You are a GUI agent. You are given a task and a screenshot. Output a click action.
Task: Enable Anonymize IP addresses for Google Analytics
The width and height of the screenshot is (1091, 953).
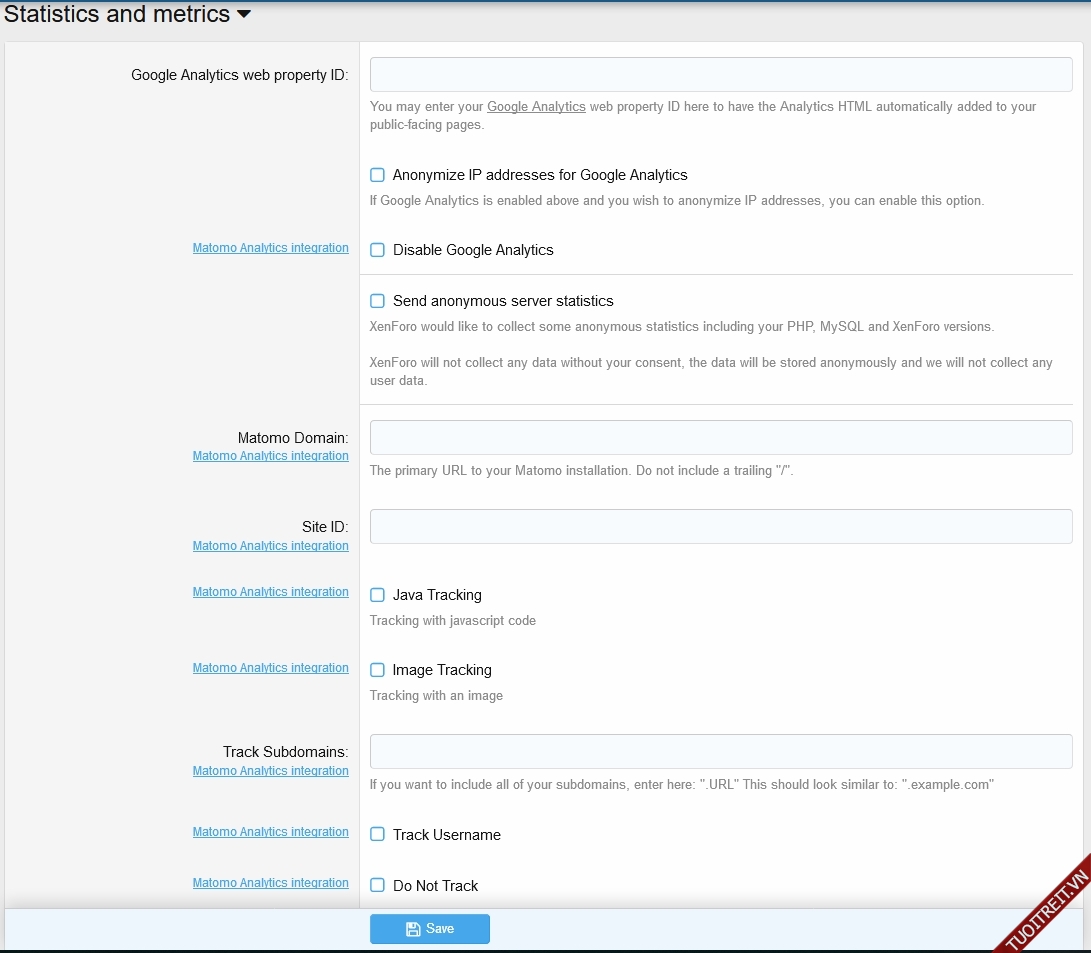[377, 175]
